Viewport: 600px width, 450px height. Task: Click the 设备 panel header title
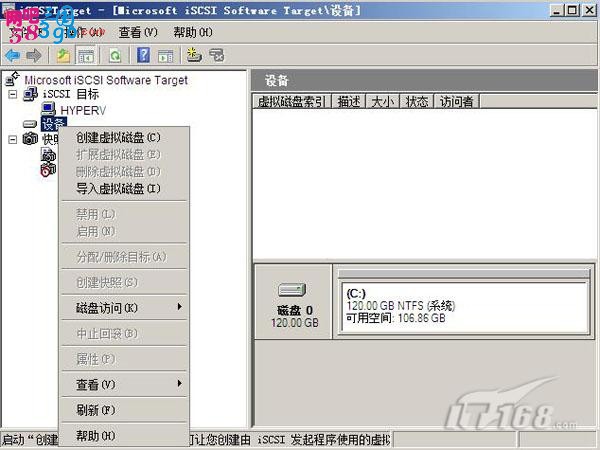(x=277, y=81)
